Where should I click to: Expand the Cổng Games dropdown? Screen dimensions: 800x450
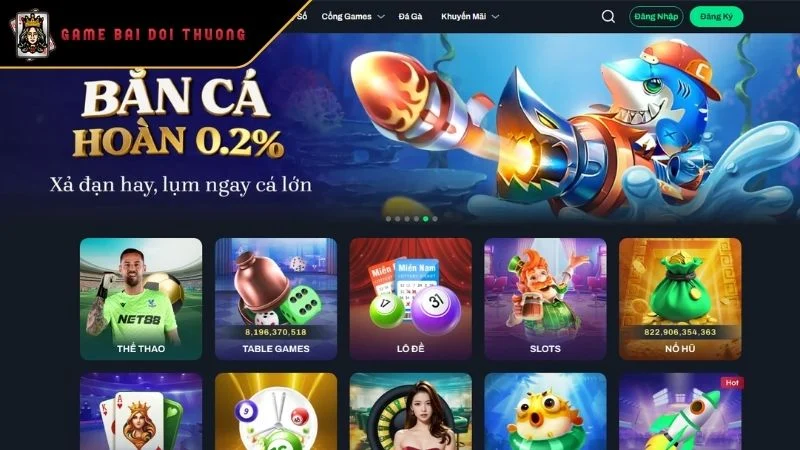(x=353, y=16)
